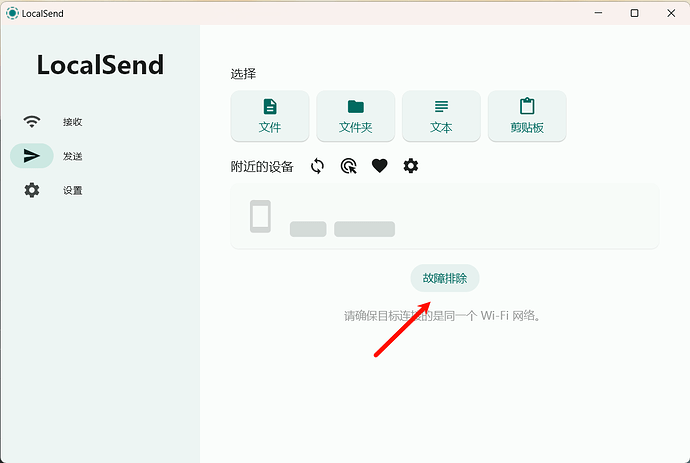Screen dimensions: 690x463
Task: Choose the 文件夹 (Folder) option
Action: [356, 116]
